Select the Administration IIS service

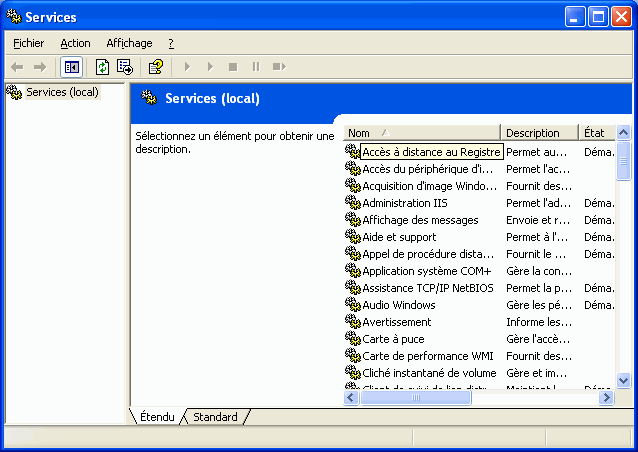[x=405, y=203]
